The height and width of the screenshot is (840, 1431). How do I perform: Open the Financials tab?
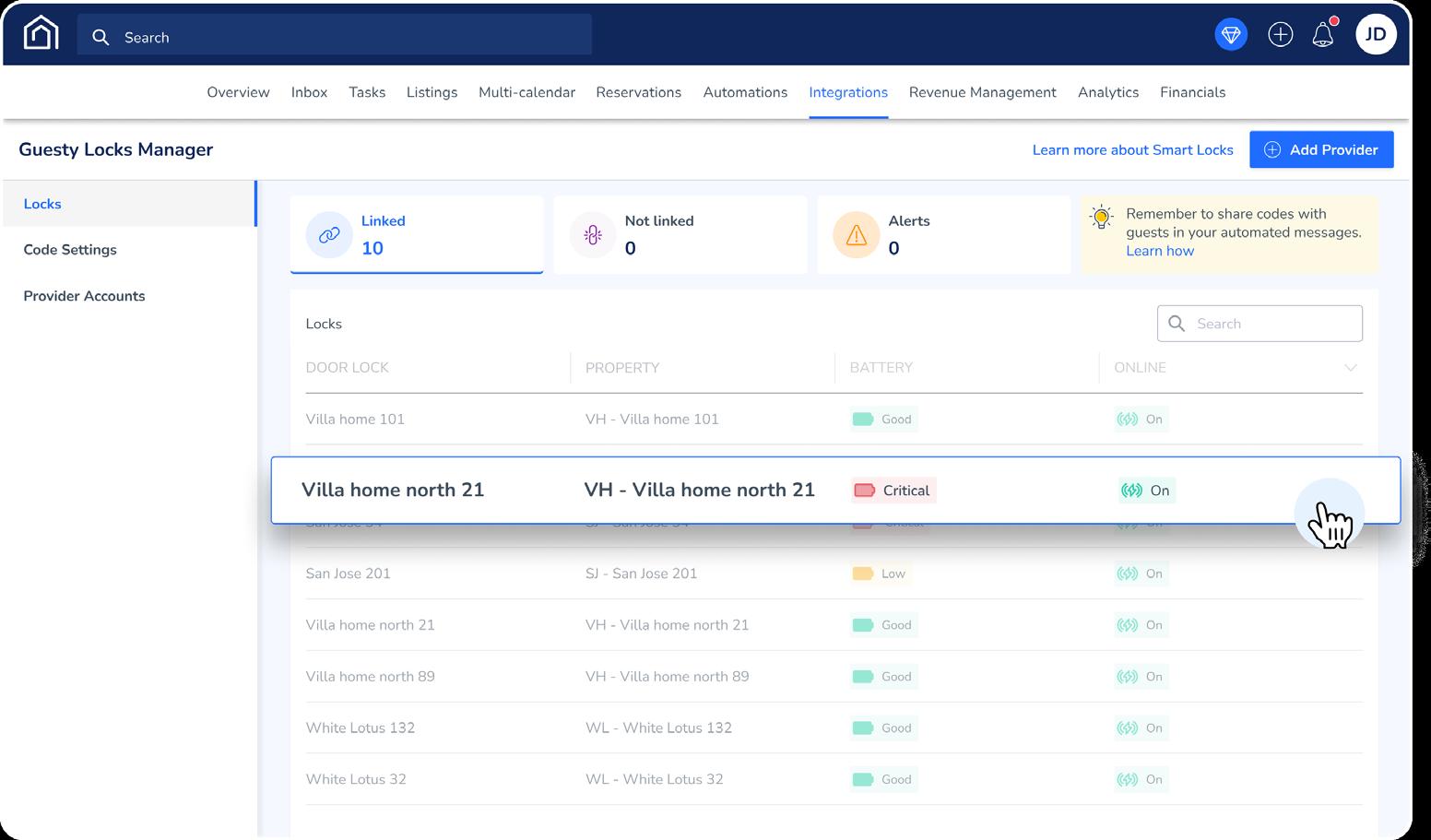click(x=1192, y=92)
